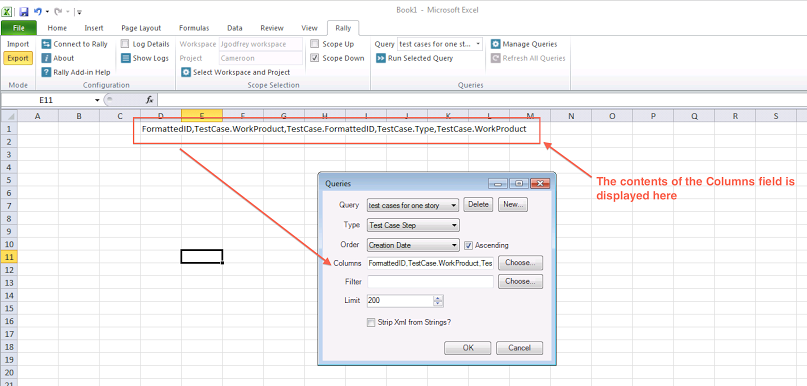
Task: Select Import mode in the ribbon
Action: pos(18,44)
